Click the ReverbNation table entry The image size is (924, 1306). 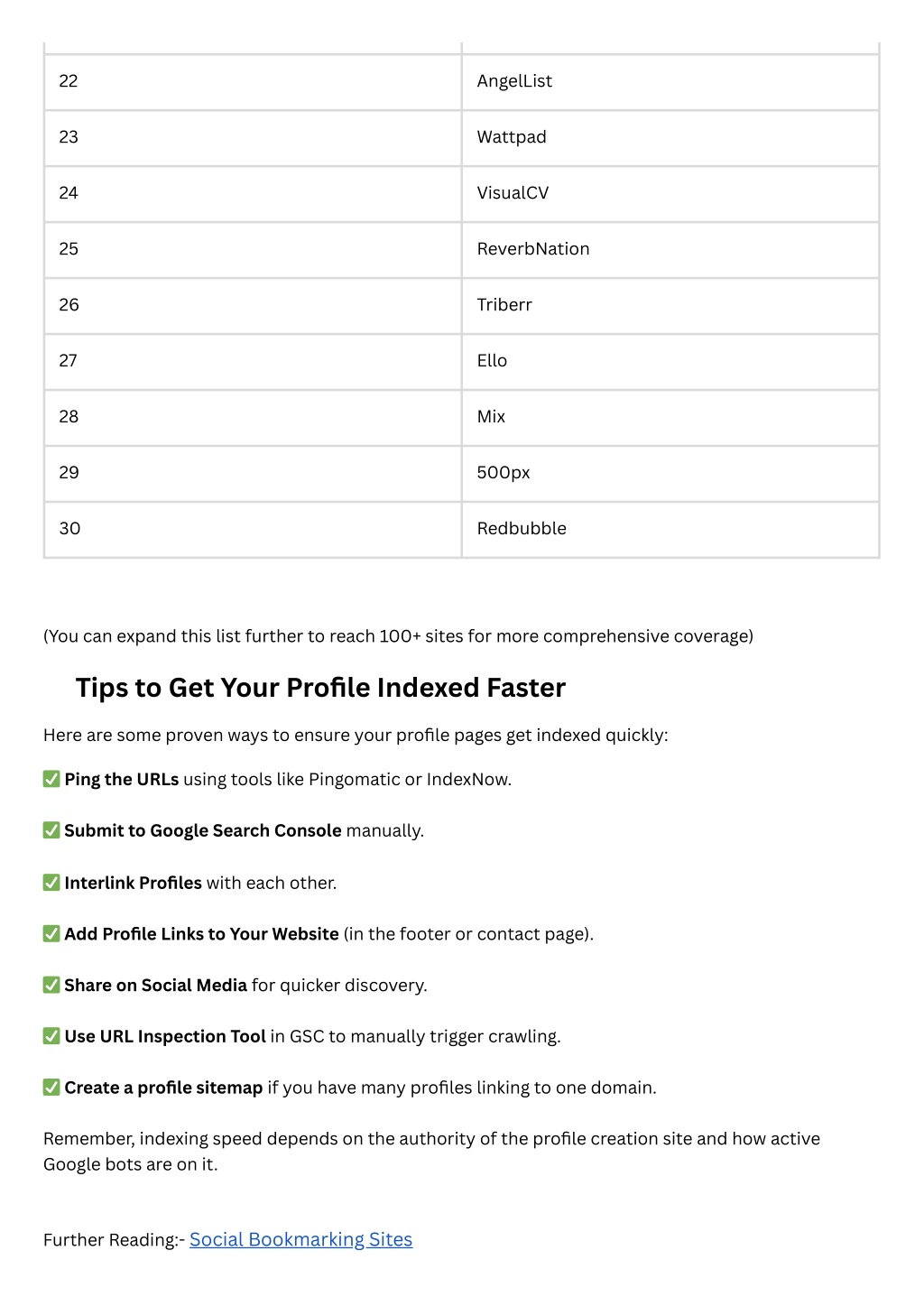[670, 250]
